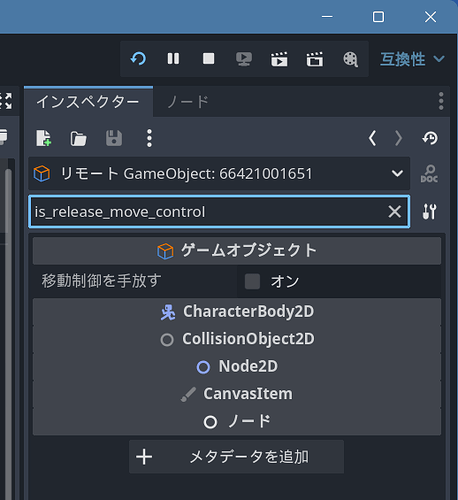Open the Movie Maker mode icon
458x500 pixels.
pyautogui.click(x=350, y=59)
